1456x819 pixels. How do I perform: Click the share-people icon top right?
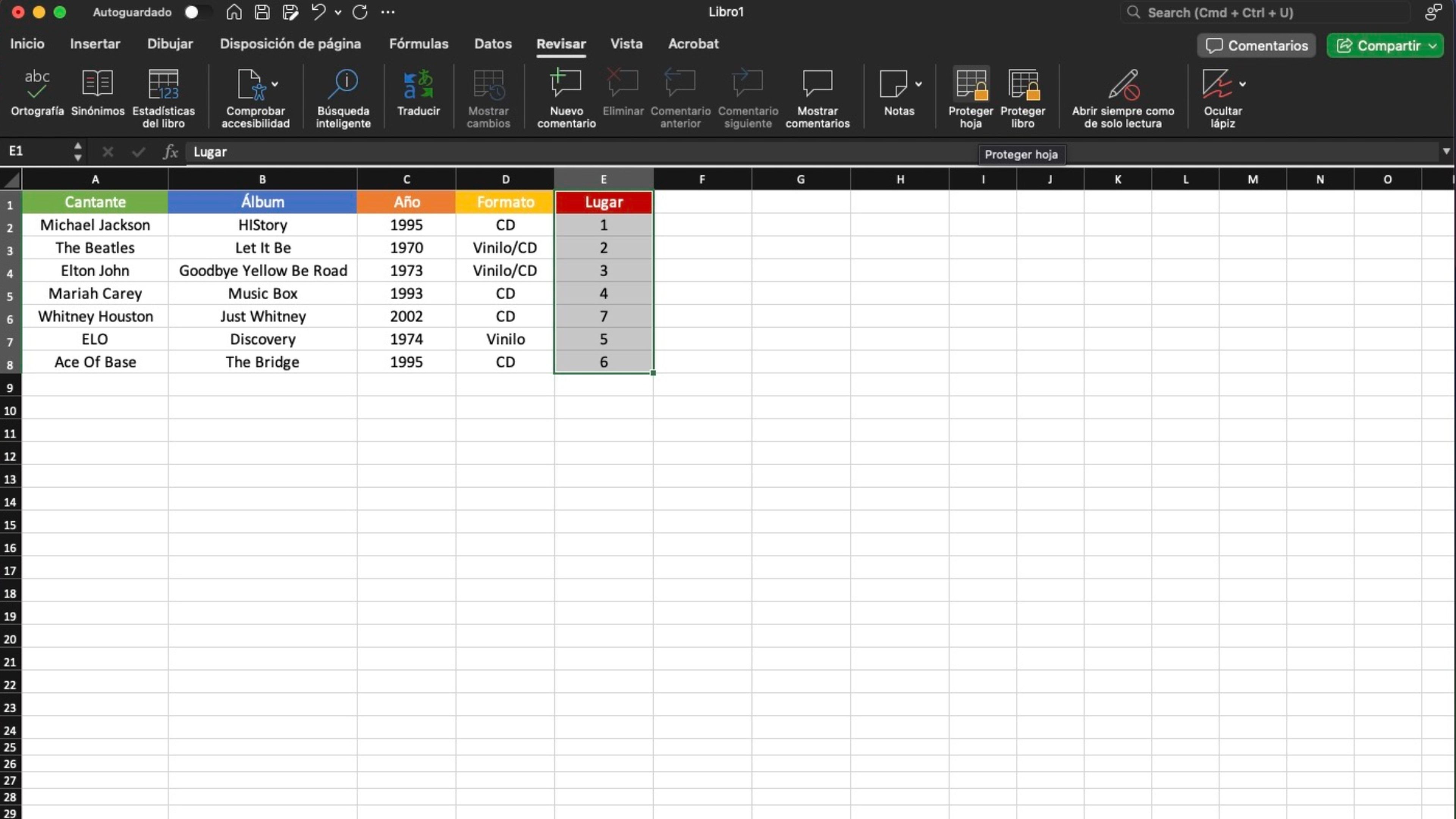point(1433,12)
